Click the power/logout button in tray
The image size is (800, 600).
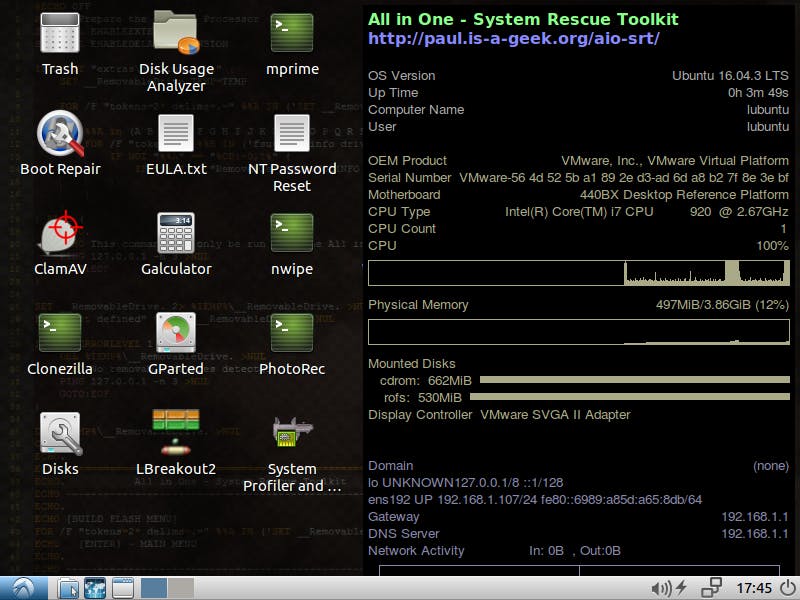[x=788, y=588]
